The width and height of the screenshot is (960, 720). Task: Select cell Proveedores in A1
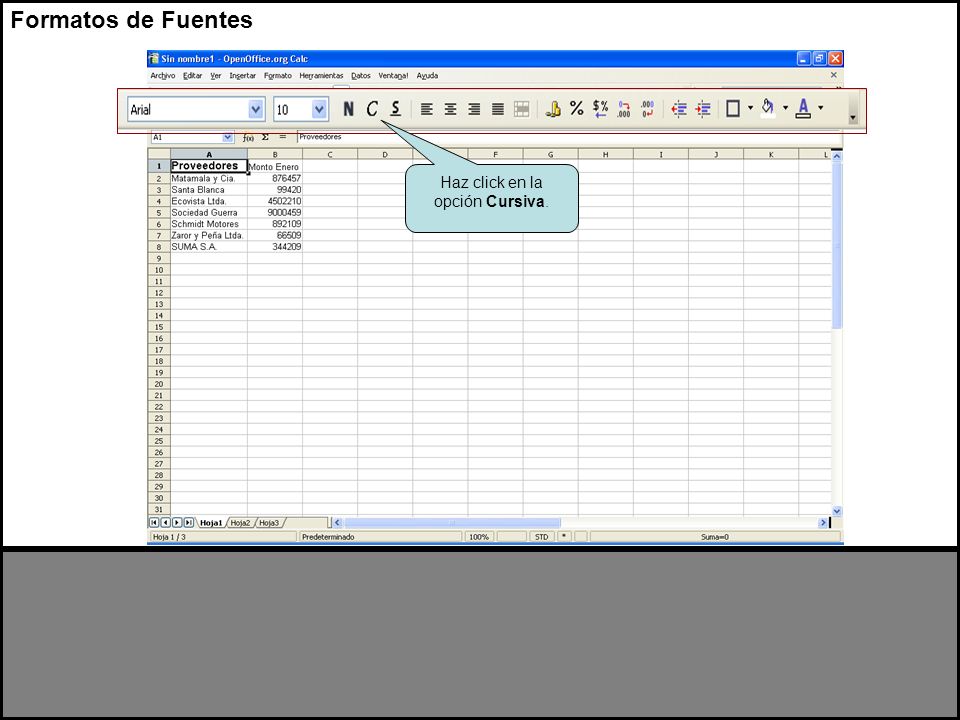click(209, 166)
